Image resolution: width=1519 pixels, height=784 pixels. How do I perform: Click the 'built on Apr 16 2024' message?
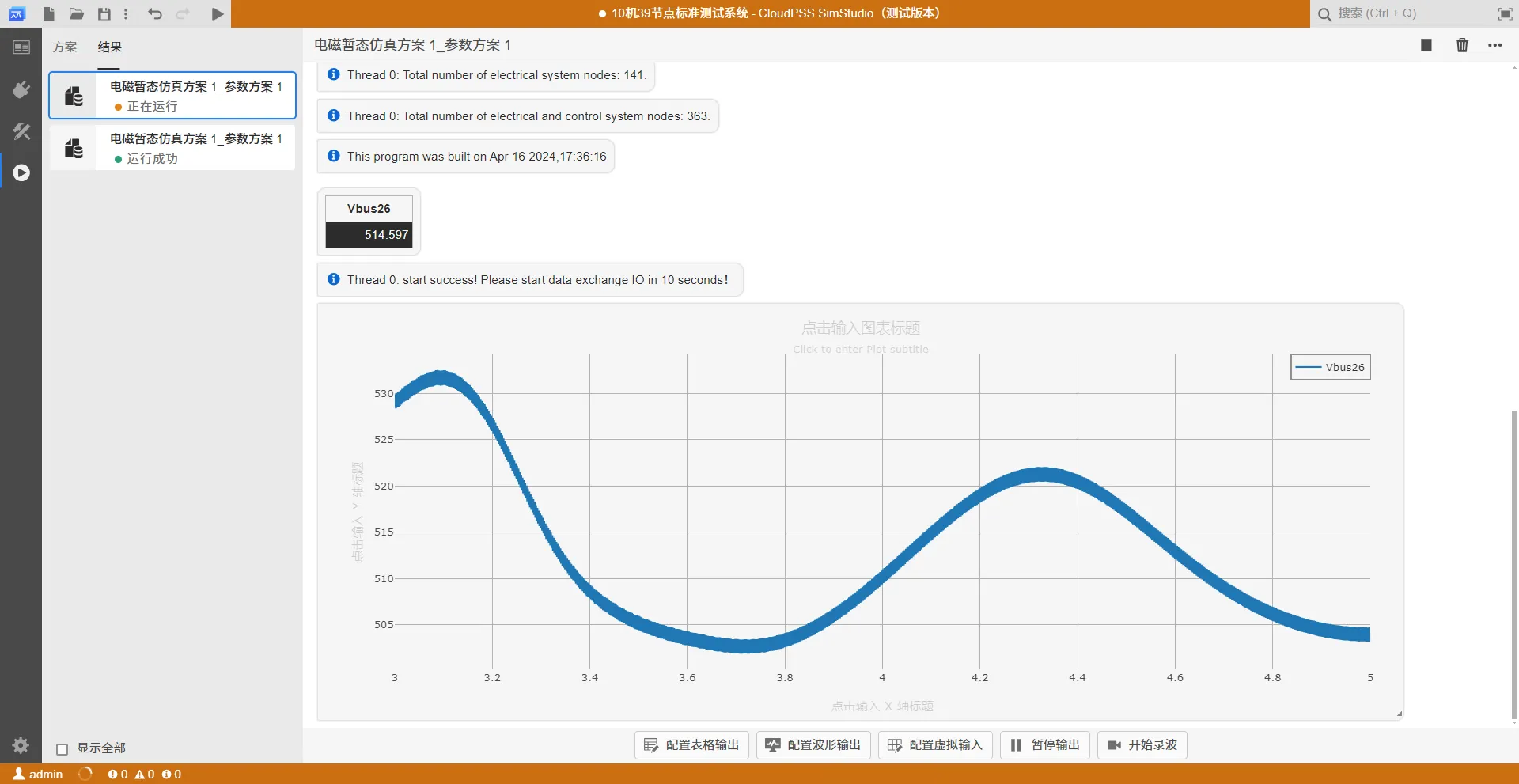(466, 157)
